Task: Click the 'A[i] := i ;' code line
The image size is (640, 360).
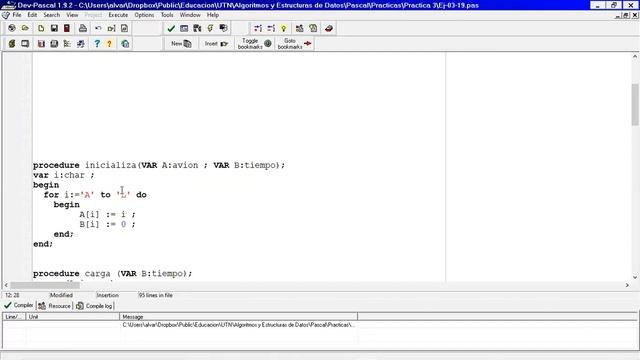Action: (107, 214)
